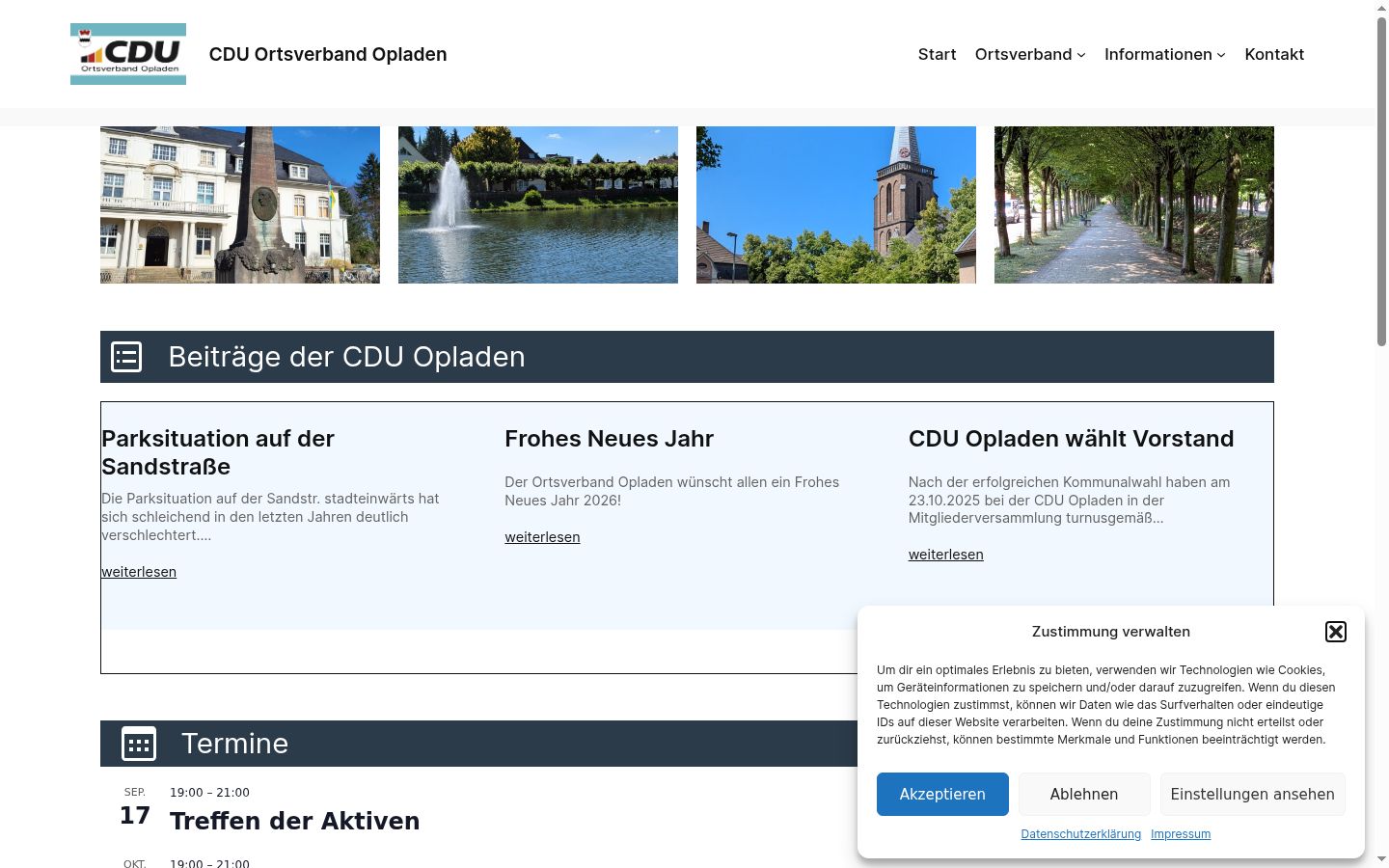Close the Zustimmung verwalten cookie dialog
Viewport: 1389px width, 868px height.
tap(1336, 632)
